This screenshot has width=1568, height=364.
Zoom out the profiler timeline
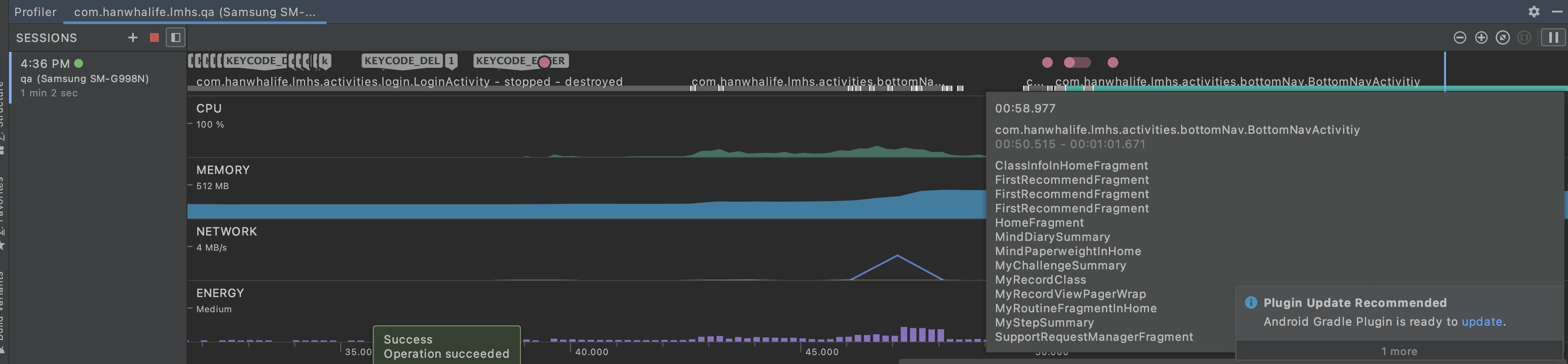coord(1460,38)
